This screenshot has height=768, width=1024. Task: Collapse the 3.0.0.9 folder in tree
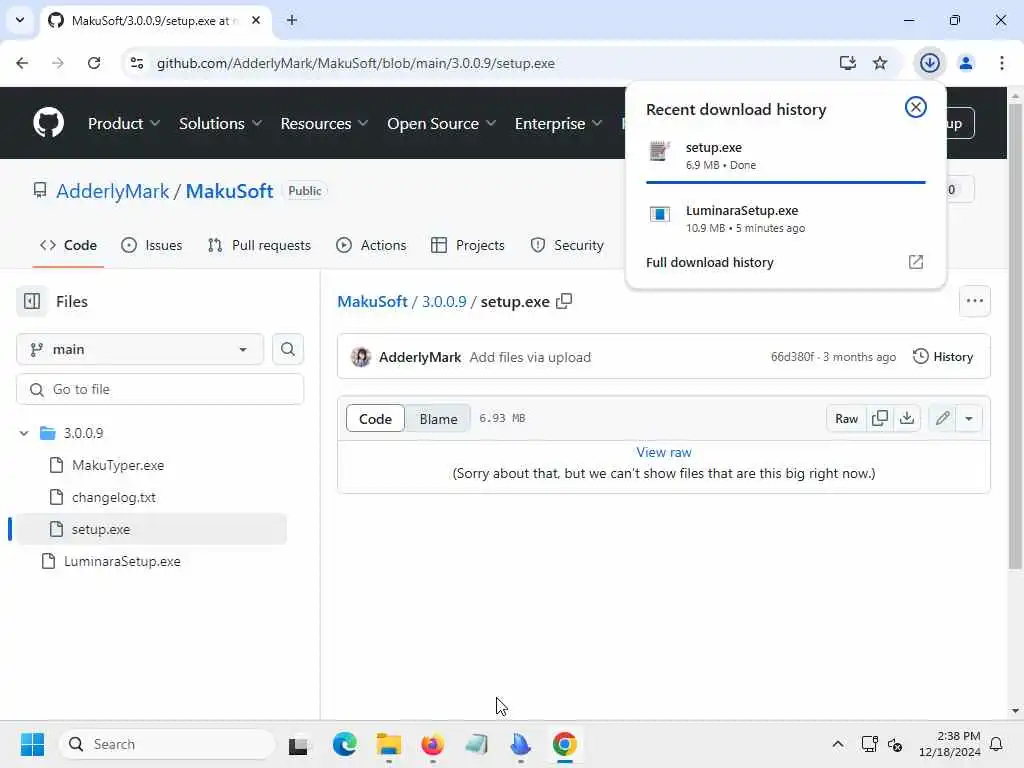24,433
